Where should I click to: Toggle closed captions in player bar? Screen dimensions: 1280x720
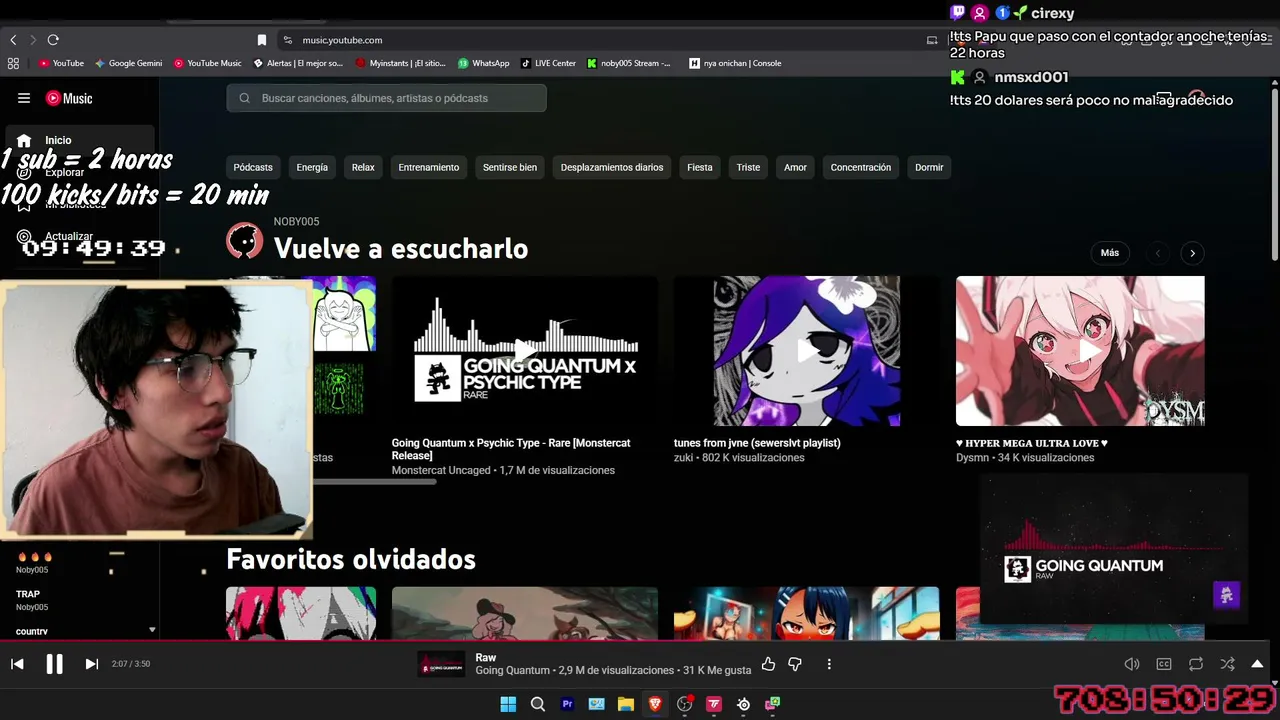(x=1164, y=664)
